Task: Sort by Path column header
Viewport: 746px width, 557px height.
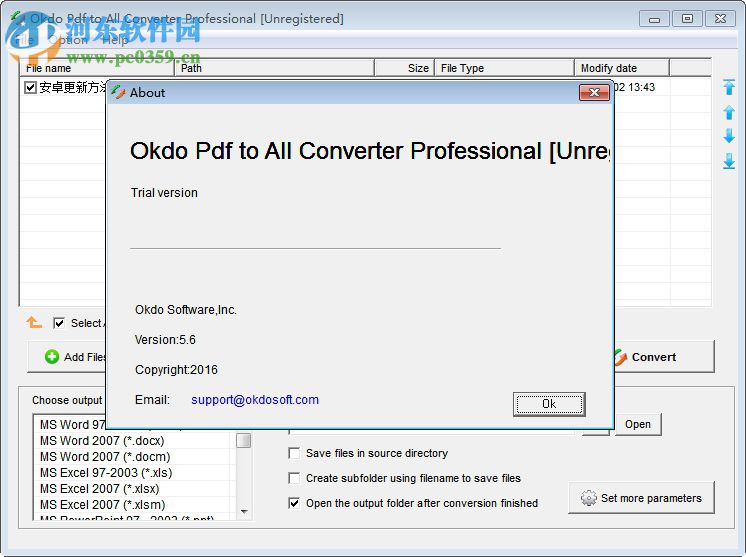Action: pos(275,68)
